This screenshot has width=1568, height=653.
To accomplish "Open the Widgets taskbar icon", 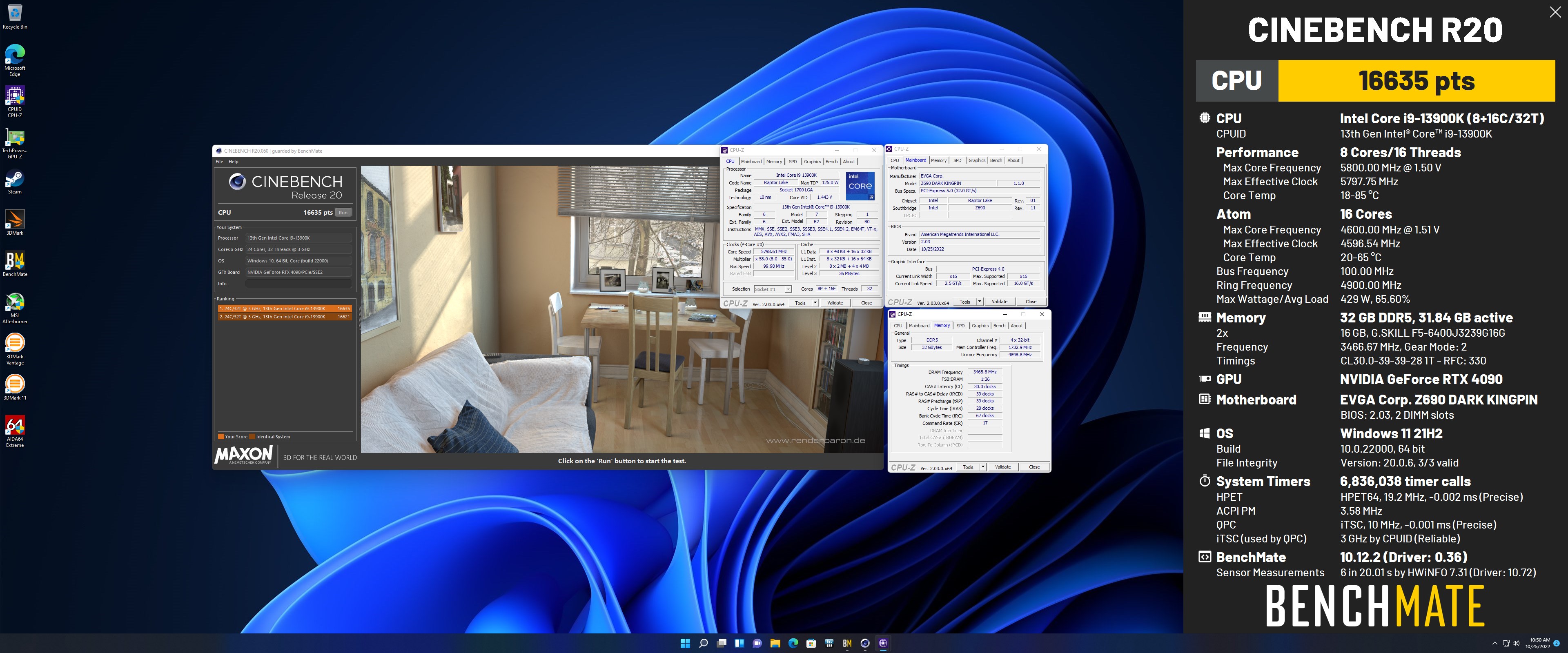I will click(739, 643).
